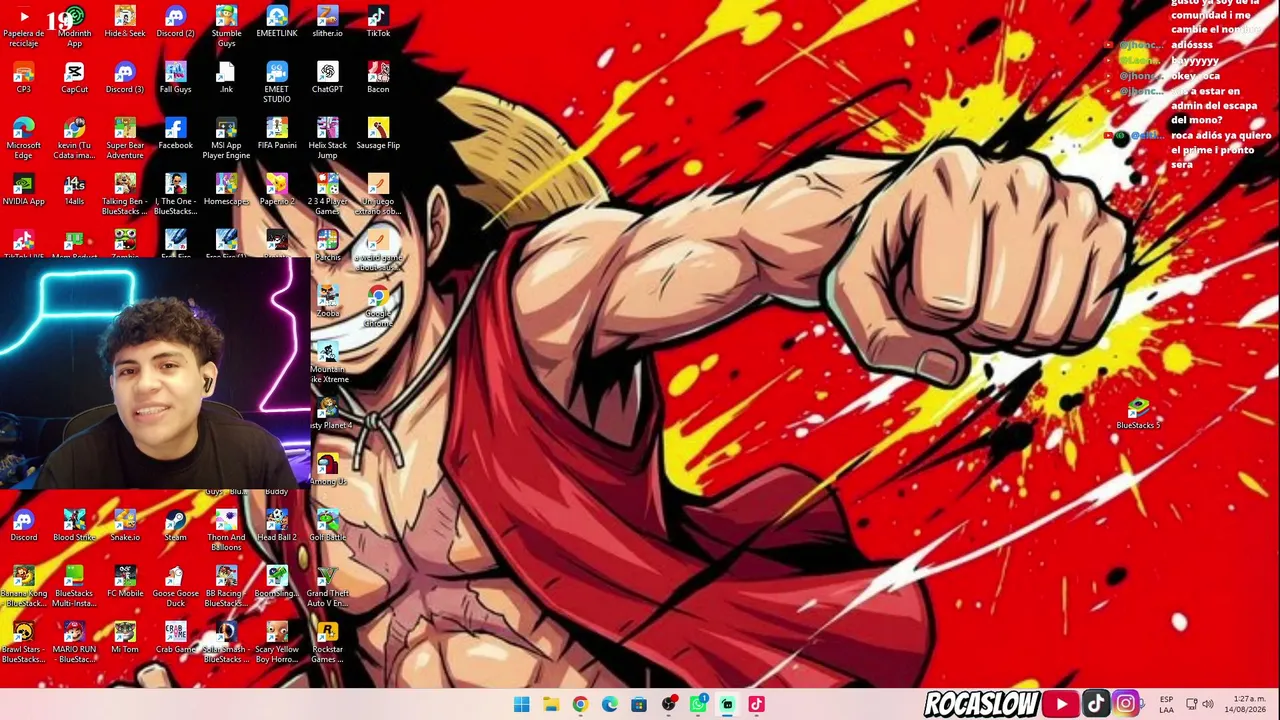Screen dimensions: 1280x720
Task: Click the Goose Goose Duck icon
Action: pyautogui.click(x=175, y=586)
